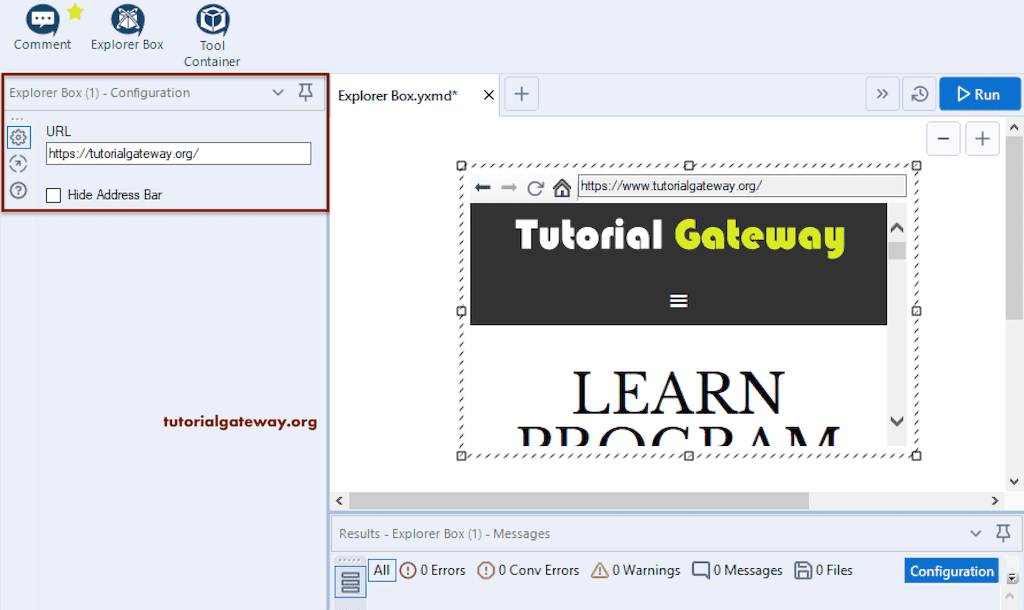Image resolution: width=1024 pixels, height=610 pixels.
Task: Collapse the Results panel chevron
Action: coord(977,533)
